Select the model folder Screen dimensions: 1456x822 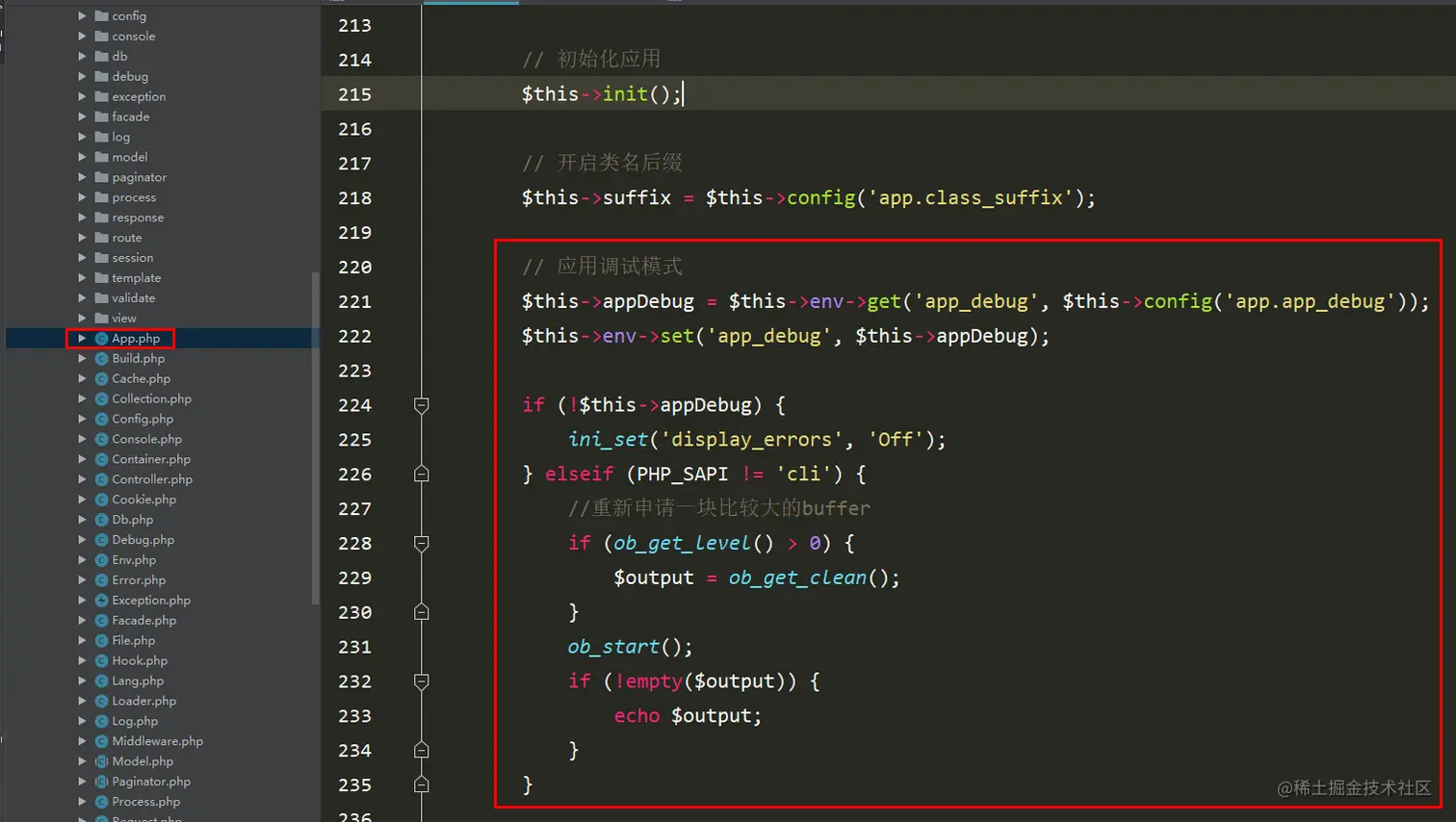point(130,158)
